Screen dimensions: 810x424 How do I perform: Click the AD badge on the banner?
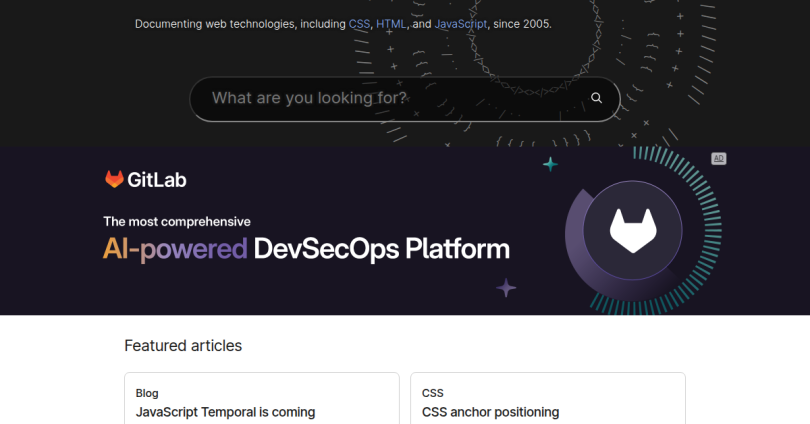718,159
